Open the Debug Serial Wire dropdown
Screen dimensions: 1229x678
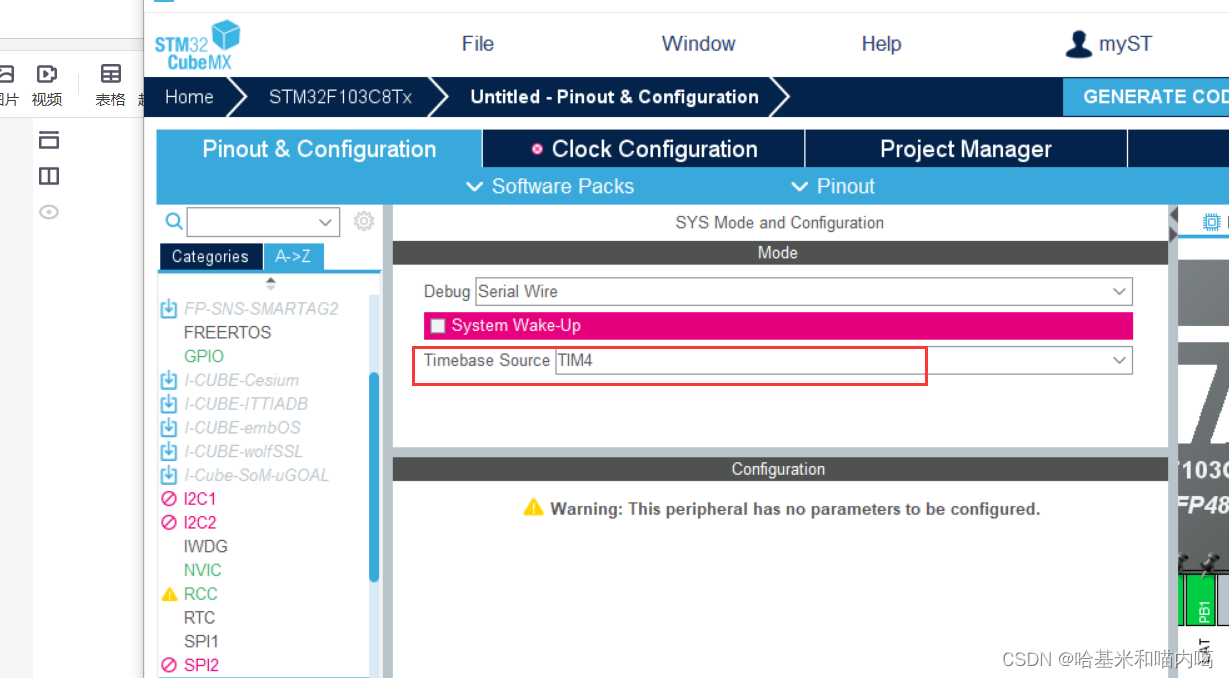(804, 292)
